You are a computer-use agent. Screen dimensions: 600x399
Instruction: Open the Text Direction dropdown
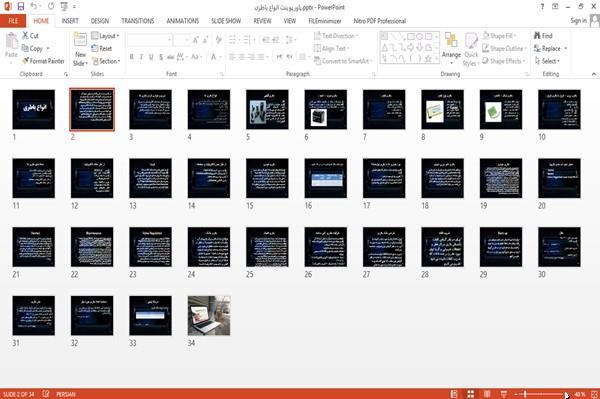click(336, 36)
